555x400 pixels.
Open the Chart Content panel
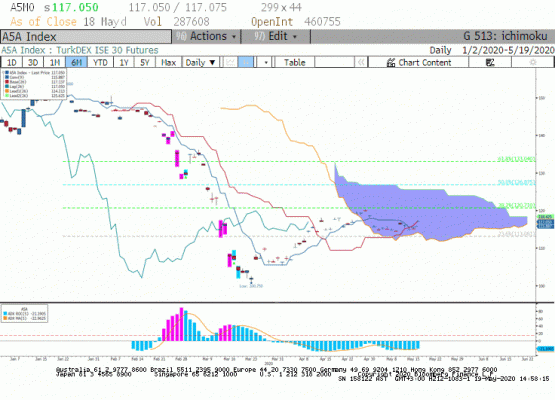coord(419,63)
